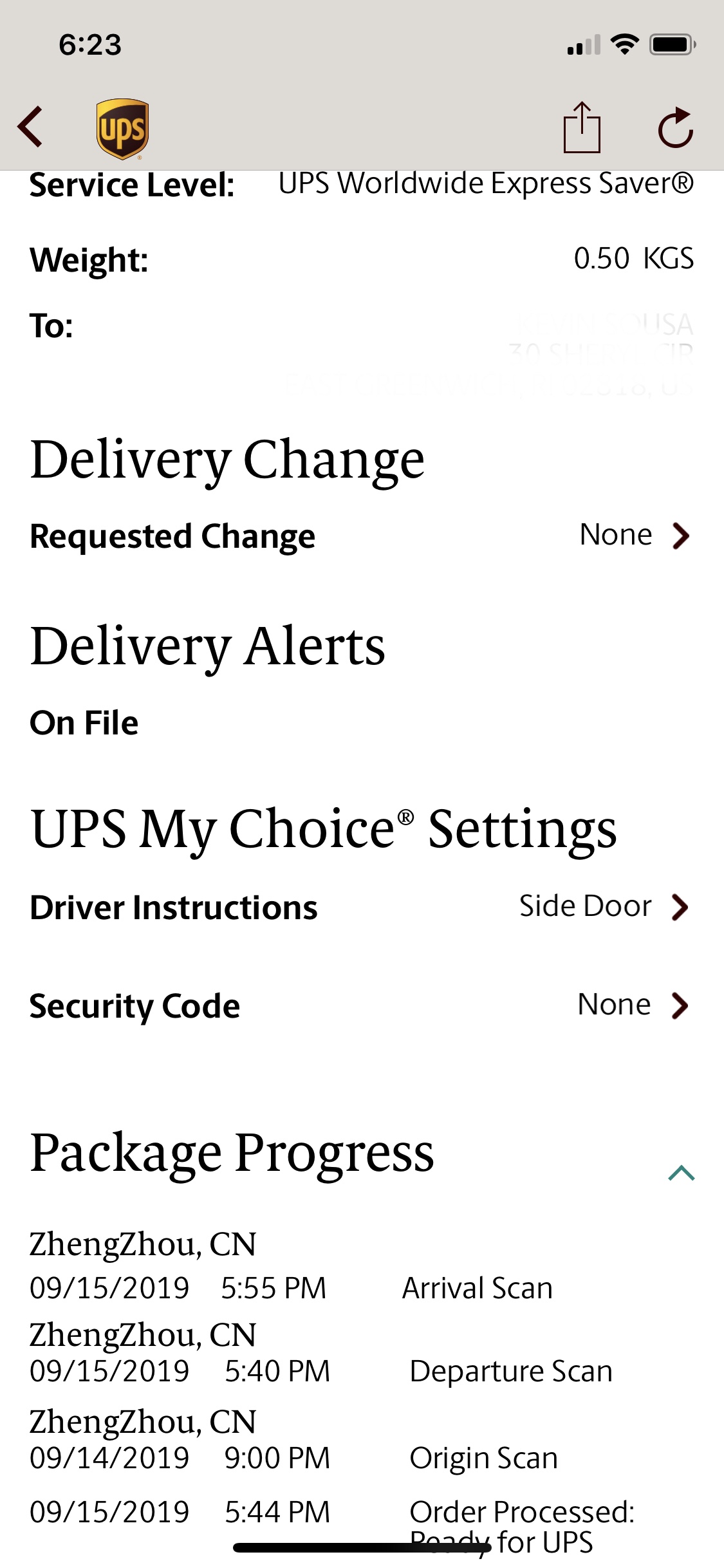Image resolution: width=724 pixels, height=1568 pixels.
Task: Open Requested Change chevron arrow
Action: tap(681, 536)
